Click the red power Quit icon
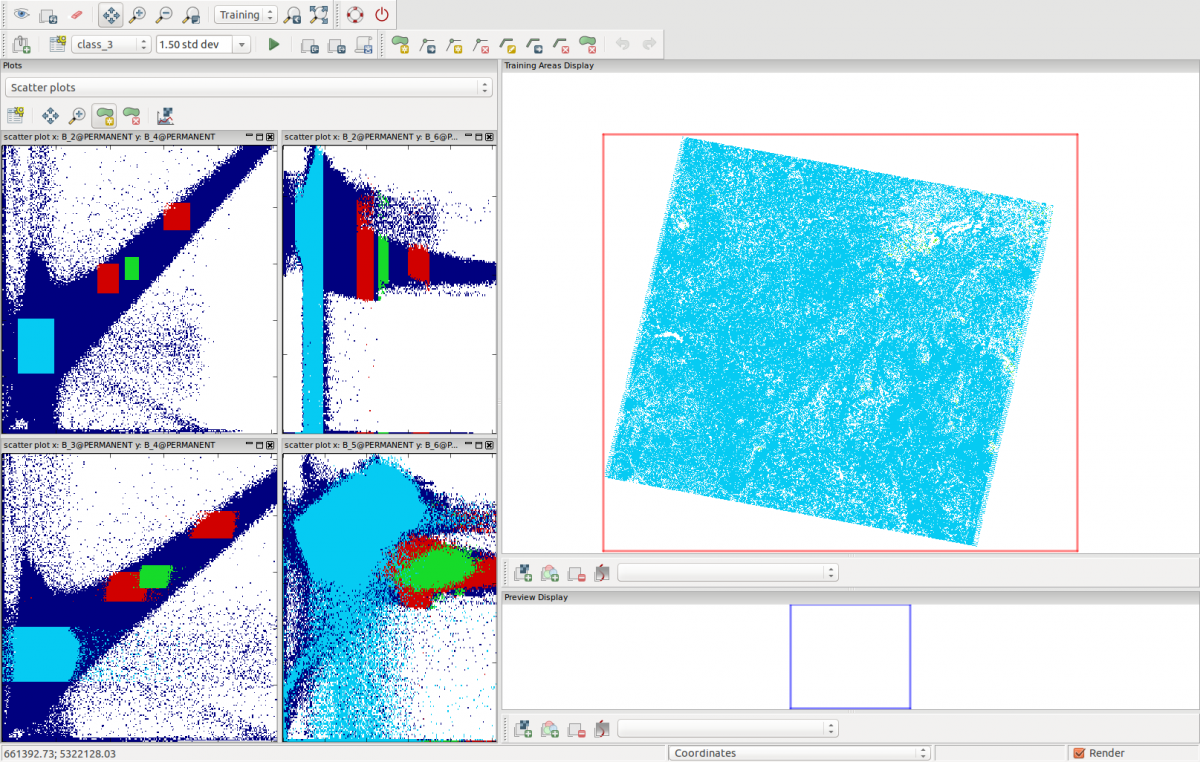Screen dimensions: 1200x762 pyautogui.click(x=382, y=15)
